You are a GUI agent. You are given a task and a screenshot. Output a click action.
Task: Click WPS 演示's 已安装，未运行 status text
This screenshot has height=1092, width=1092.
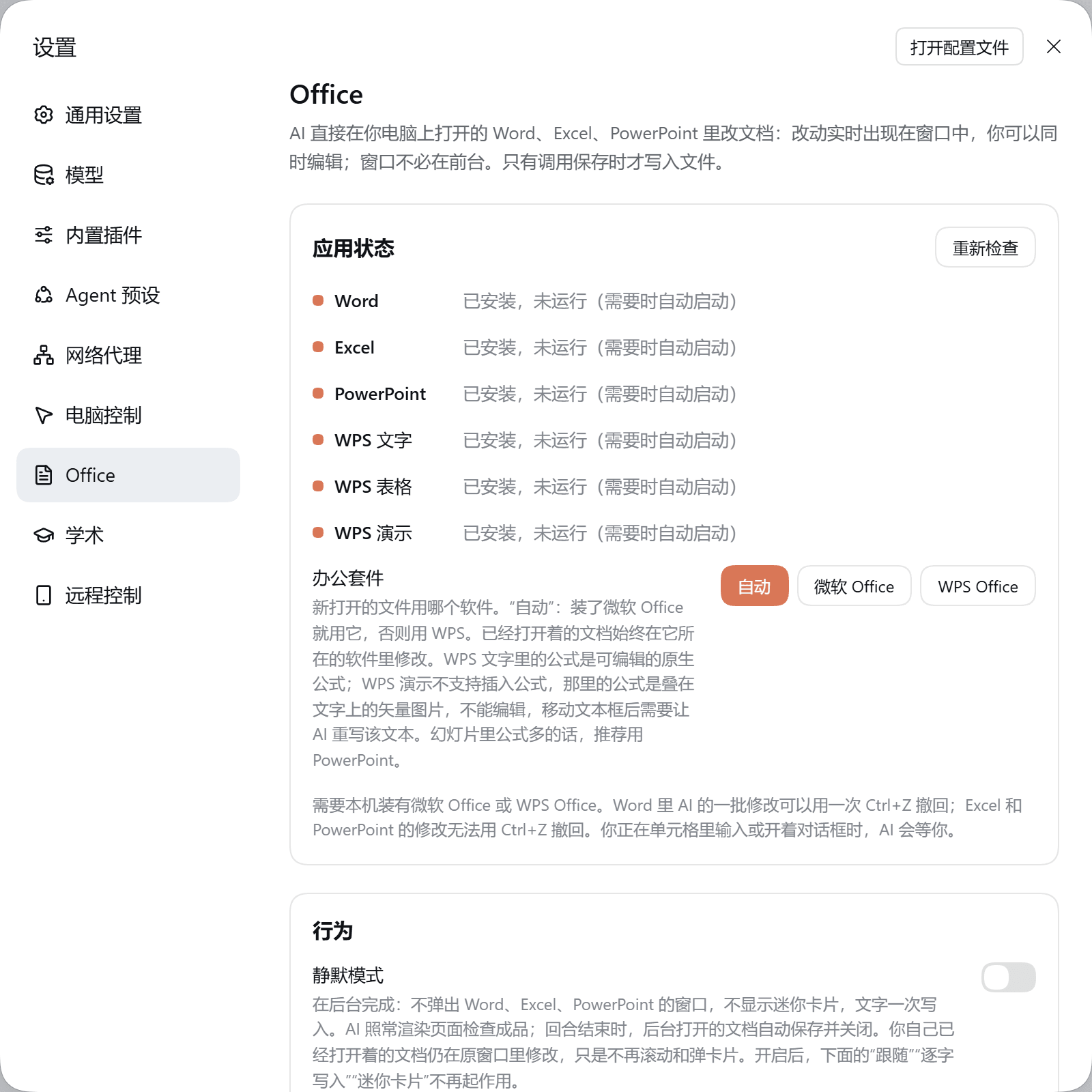(601, 533)
